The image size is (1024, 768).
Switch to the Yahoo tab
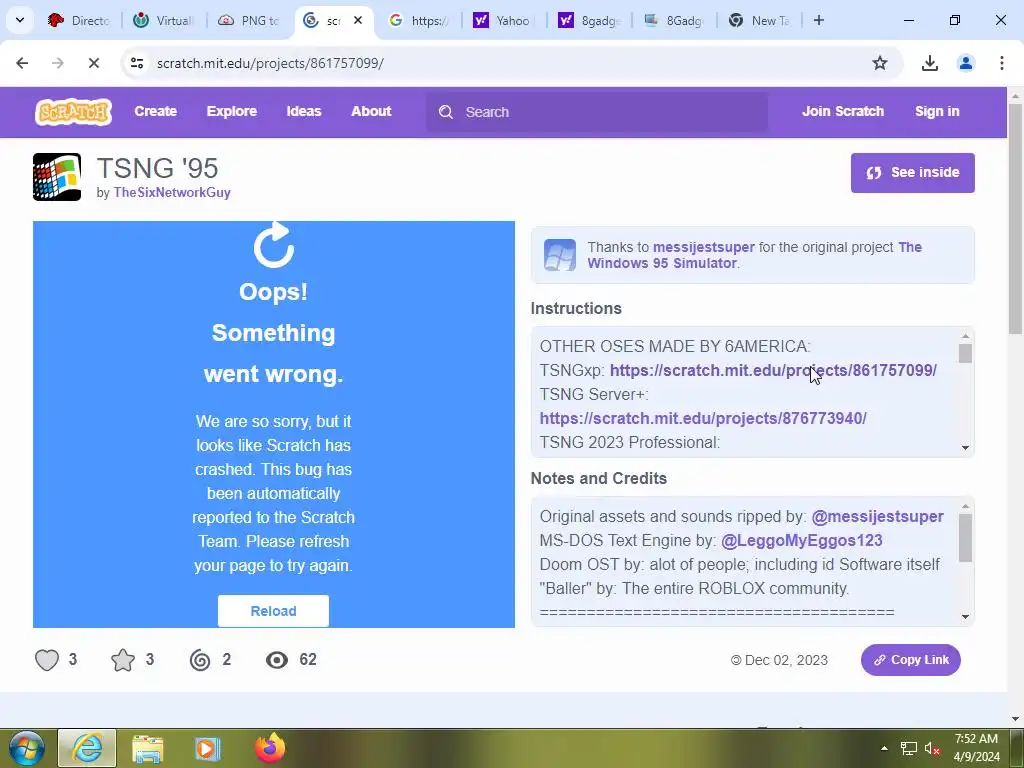tap(504, 20)
